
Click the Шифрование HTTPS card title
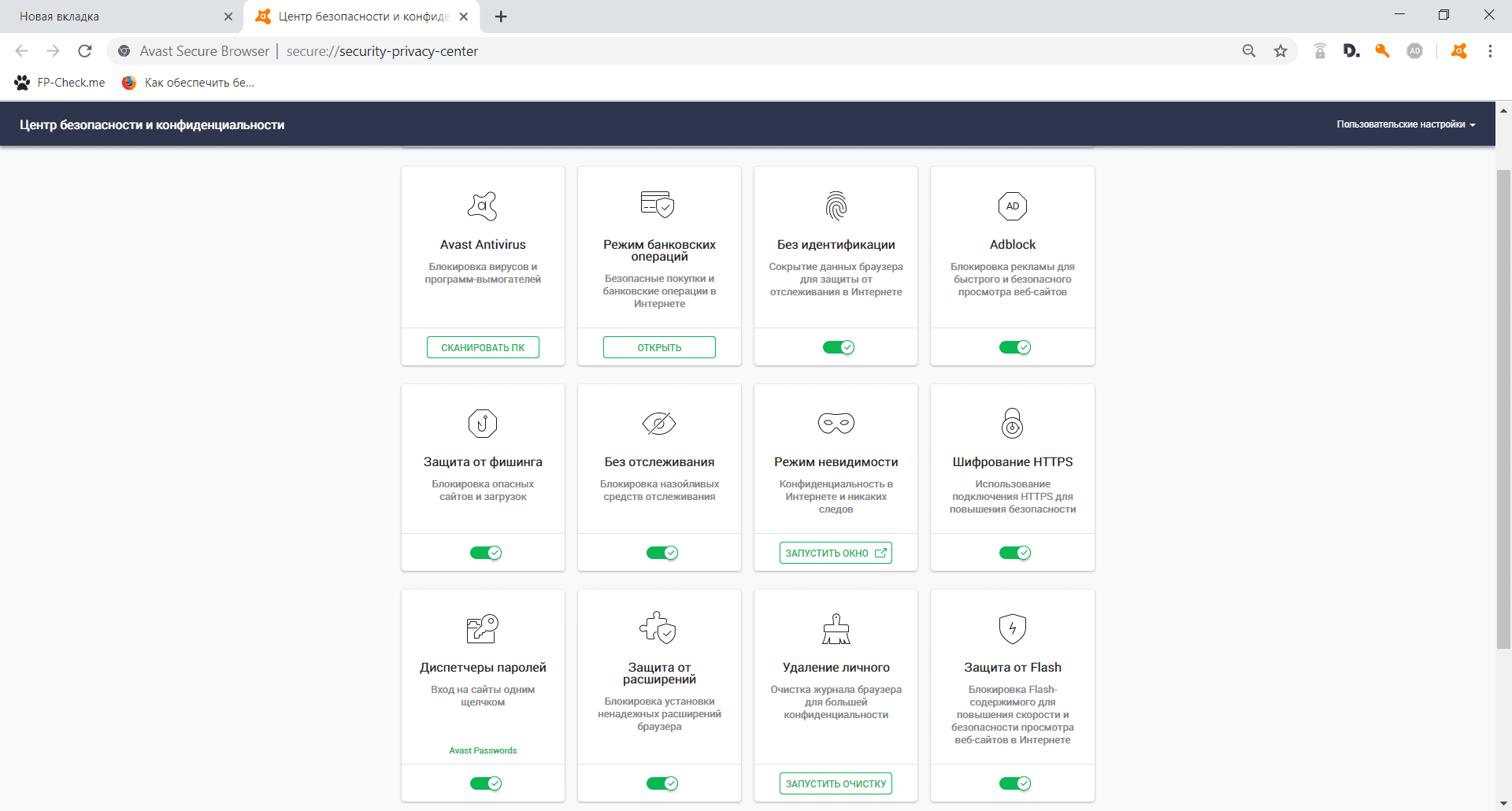pyautogui.click(x=1013, y=462)
